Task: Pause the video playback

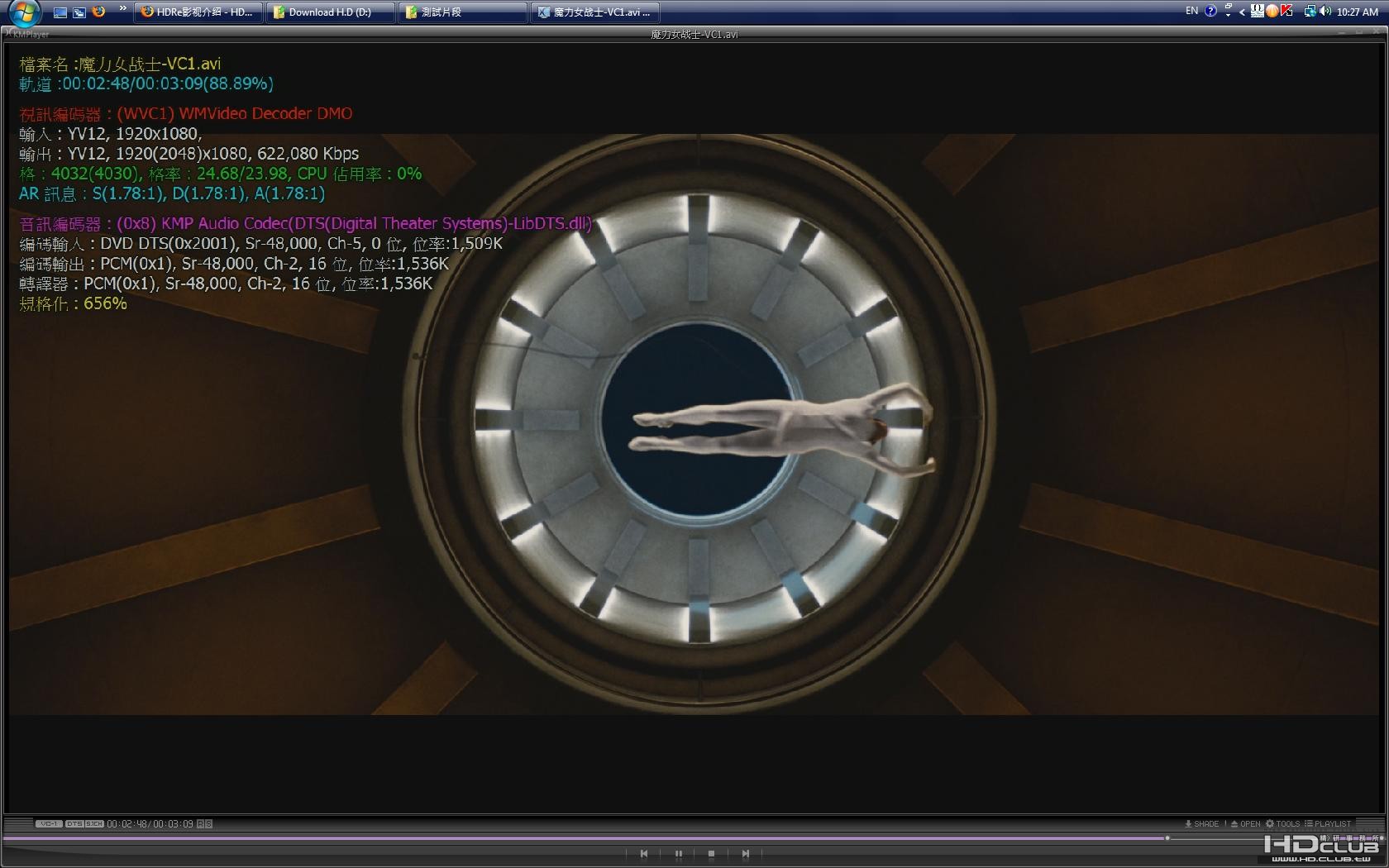Action: 679,853
